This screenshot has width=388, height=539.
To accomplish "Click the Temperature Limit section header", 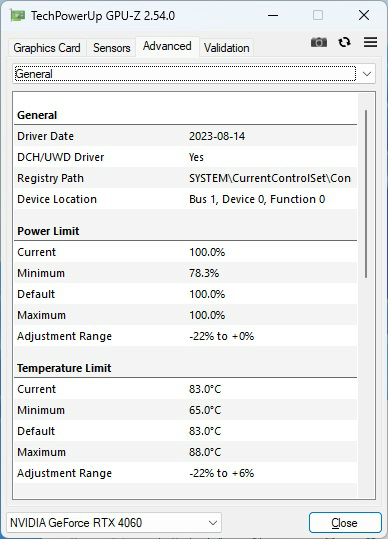I will point(64,368).
